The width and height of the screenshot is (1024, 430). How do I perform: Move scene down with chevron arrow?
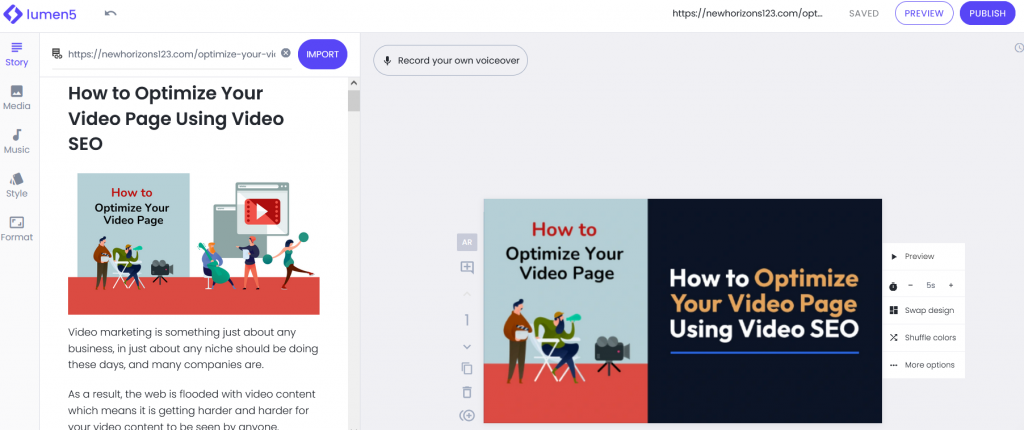click(x=467, y=346)
